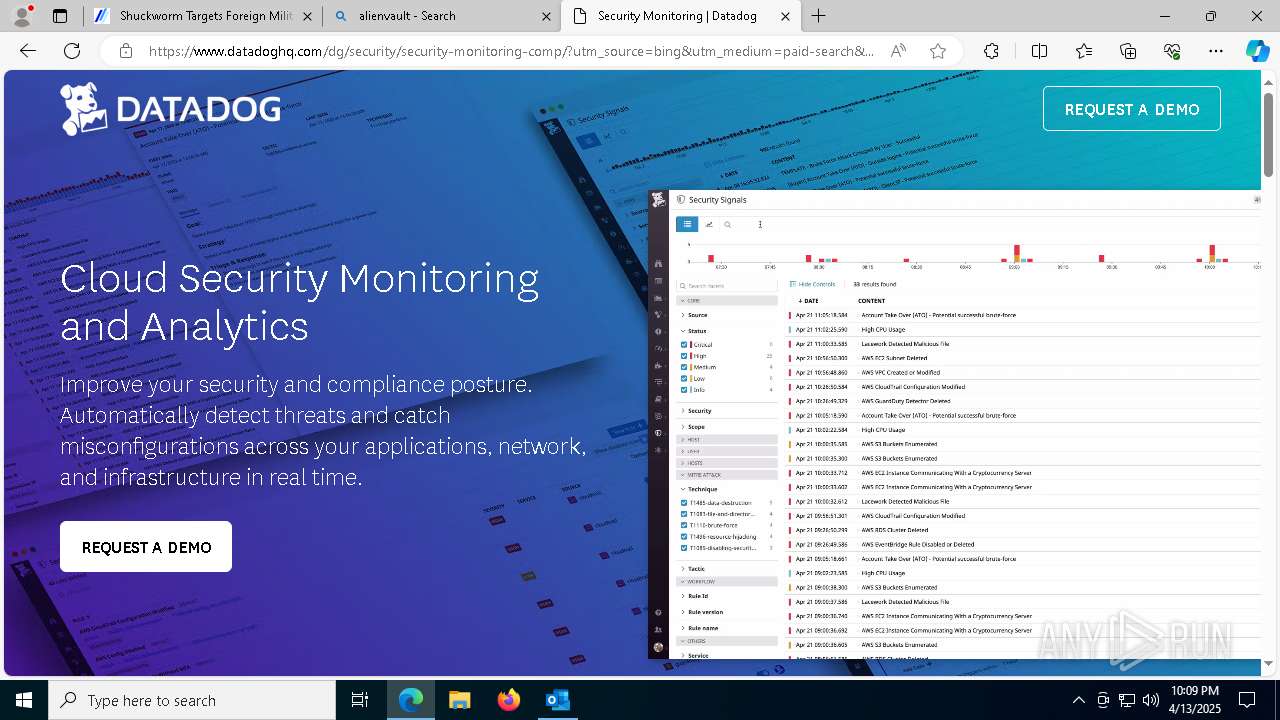
Task: Open a new browser tab
Action: 818,16
